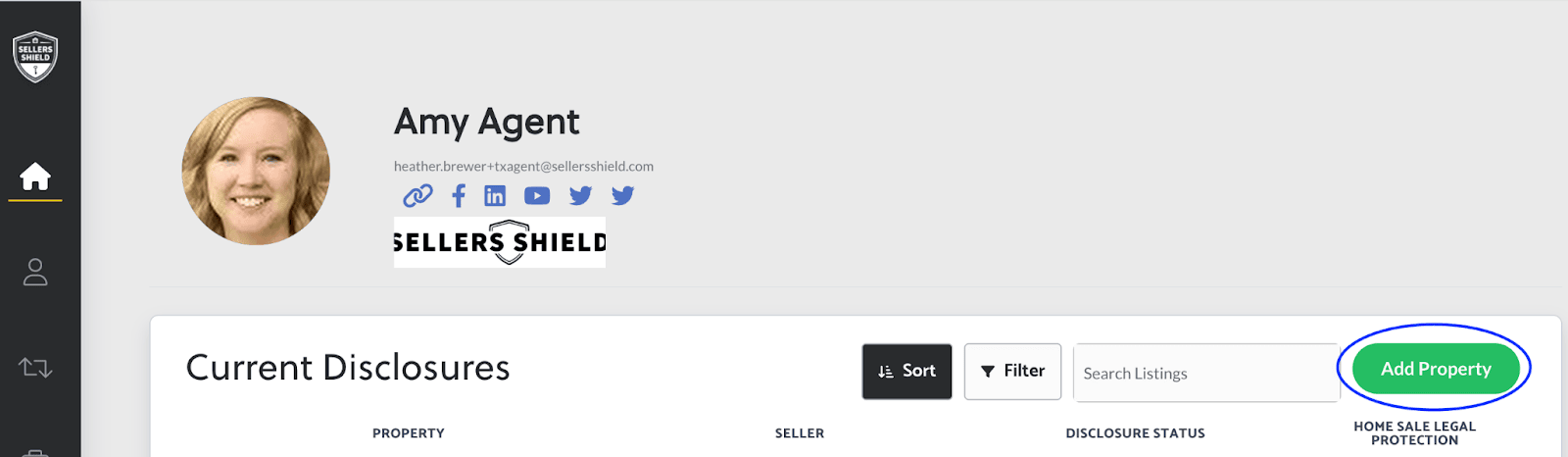The width and height of the screenshot is (1568, 457).
Task: Click the second Twitter bird icon
Action: click(622, 196)
